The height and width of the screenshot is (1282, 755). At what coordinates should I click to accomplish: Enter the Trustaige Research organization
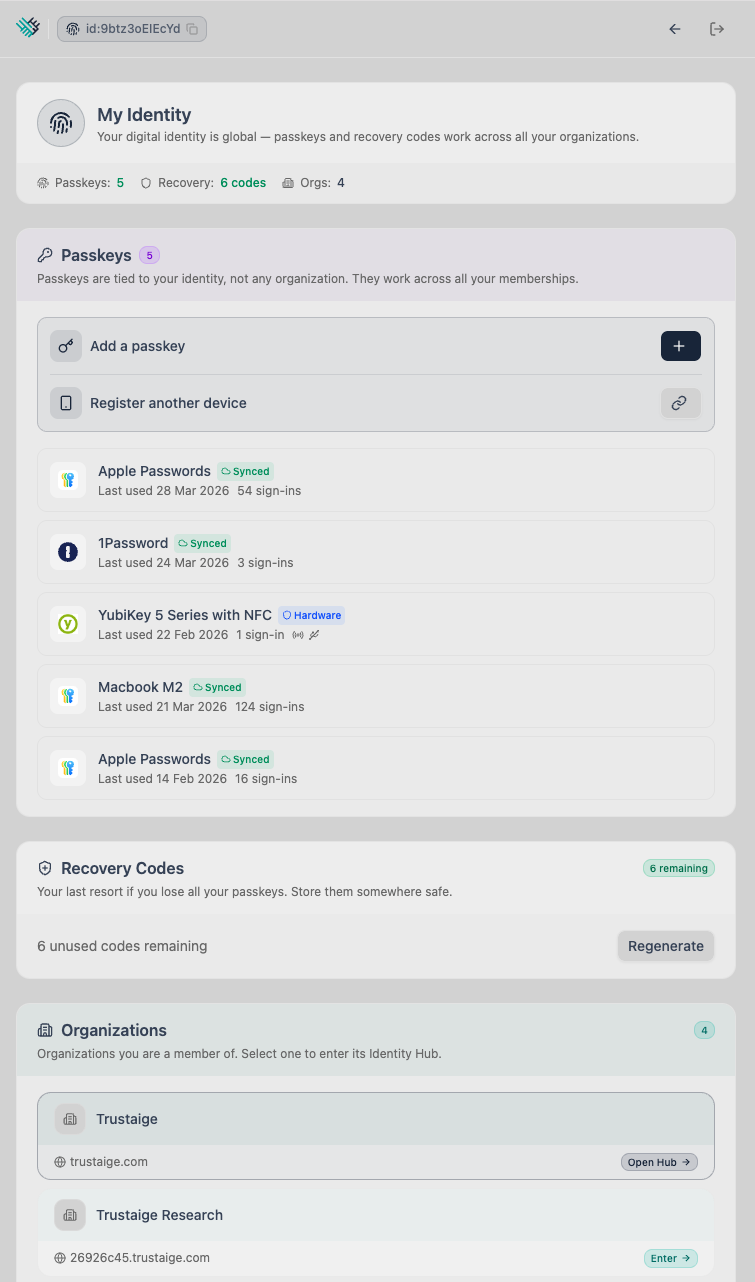tap(670, 1258)
